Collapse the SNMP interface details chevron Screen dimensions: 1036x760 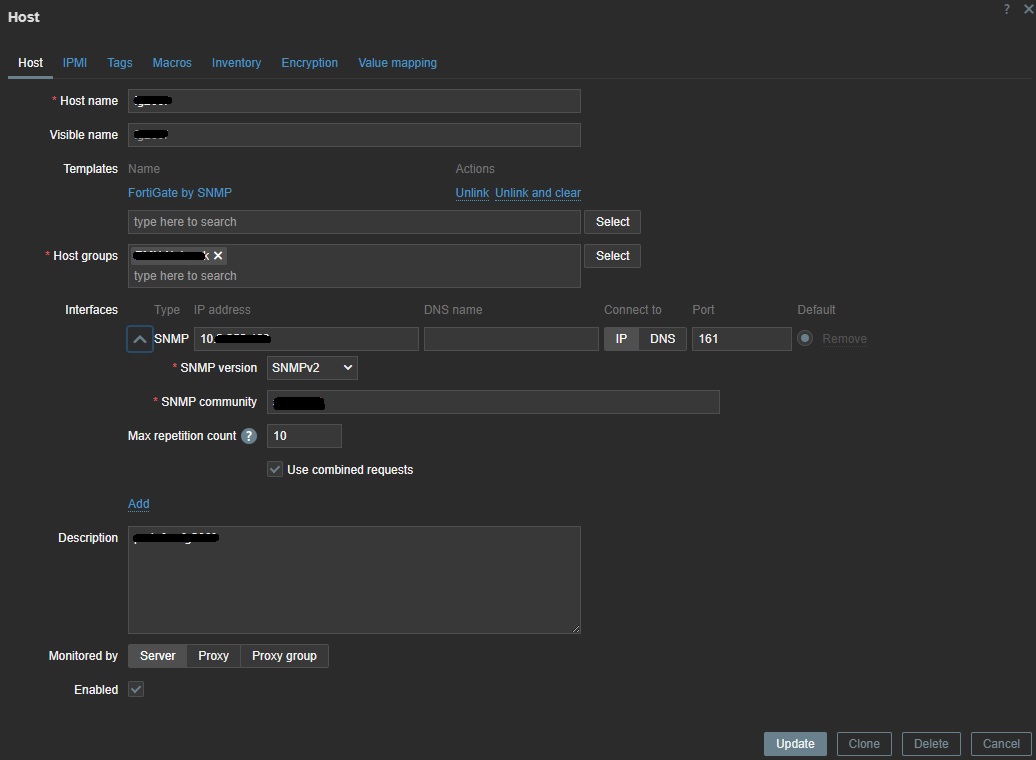tap(140, 339)
